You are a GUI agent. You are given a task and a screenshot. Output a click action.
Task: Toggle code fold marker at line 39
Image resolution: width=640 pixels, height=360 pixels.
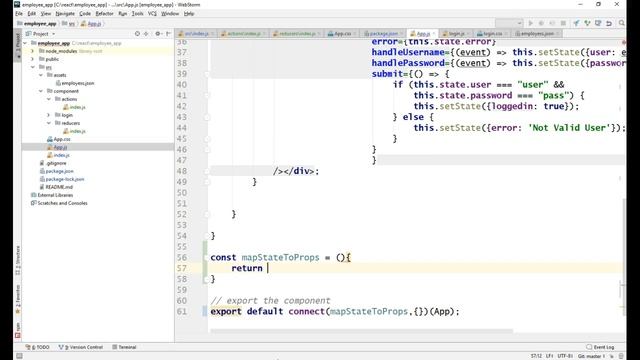(x=207, y=74)
